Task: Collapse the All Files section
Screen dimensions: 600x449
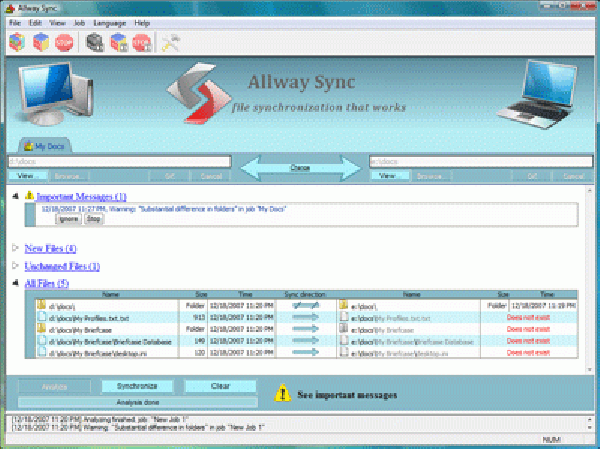Action: 15,284
